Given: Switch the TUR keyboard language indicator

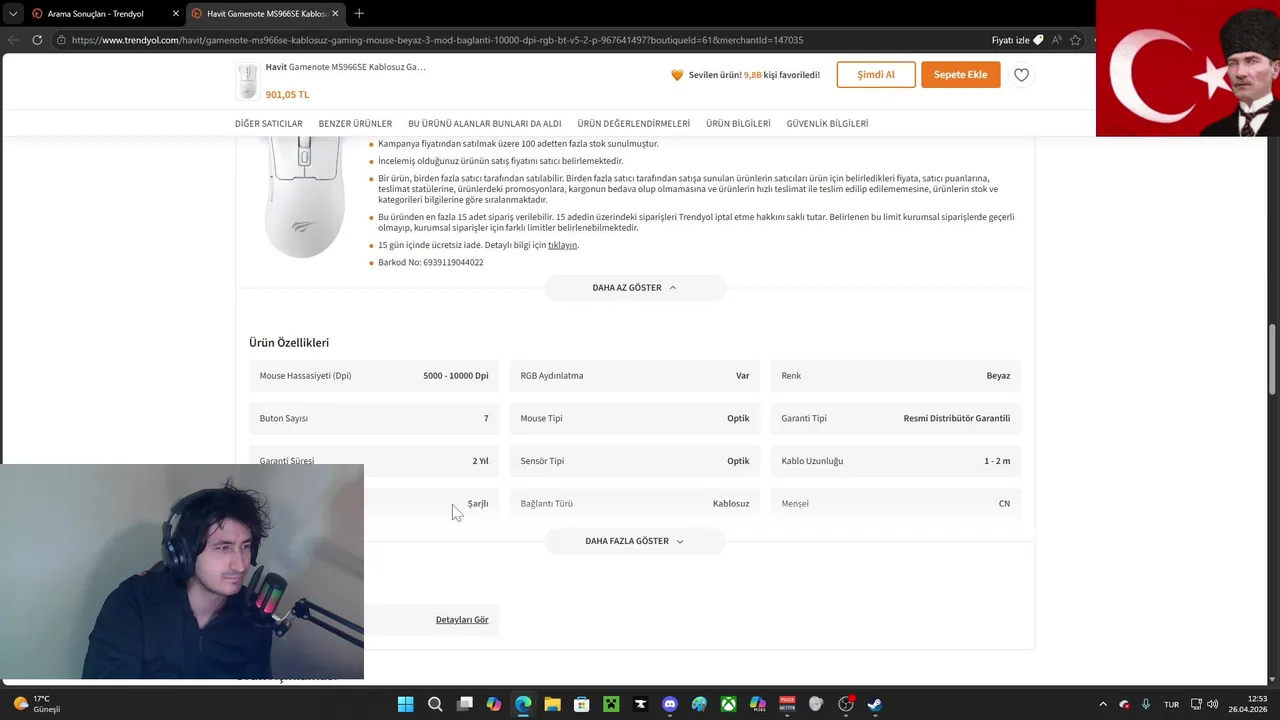Looking at the screenshot, I should [x=1171, y=704].
